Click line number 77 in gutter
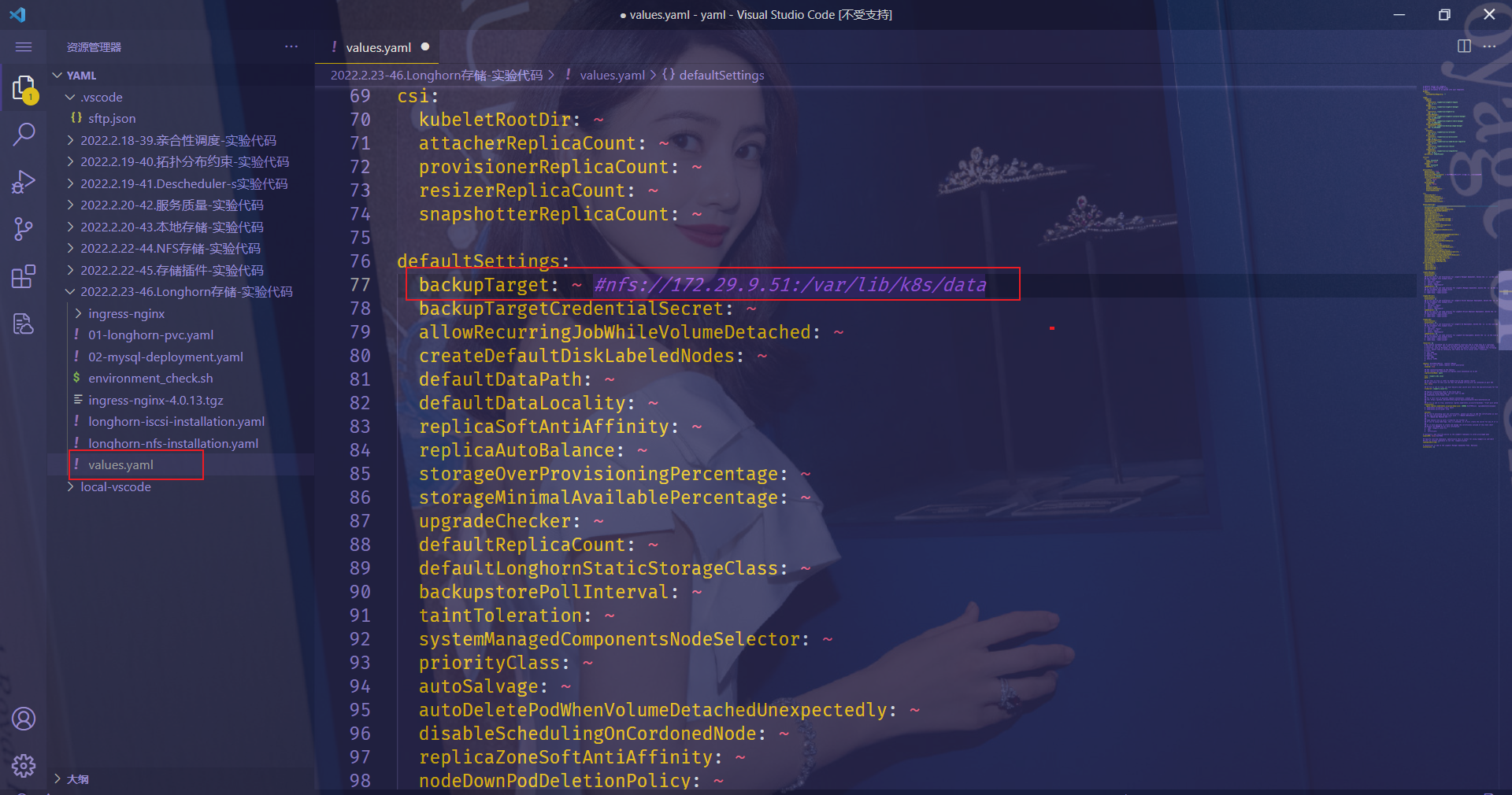This screenshot has width=1512, height=795. coord(360,285)
